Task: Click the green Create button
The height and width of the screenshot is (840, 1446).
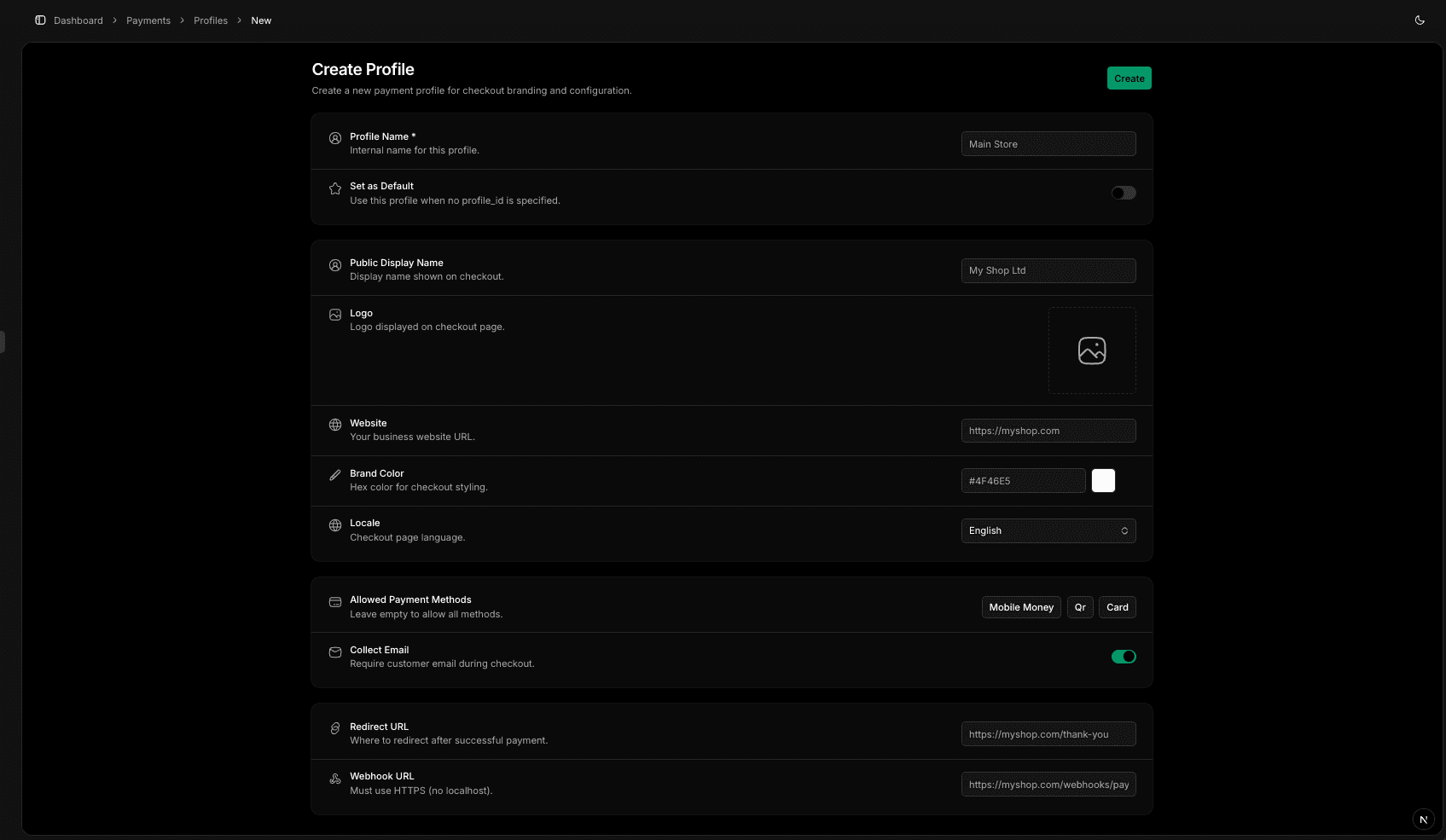Action: [x=1129, y=78]
